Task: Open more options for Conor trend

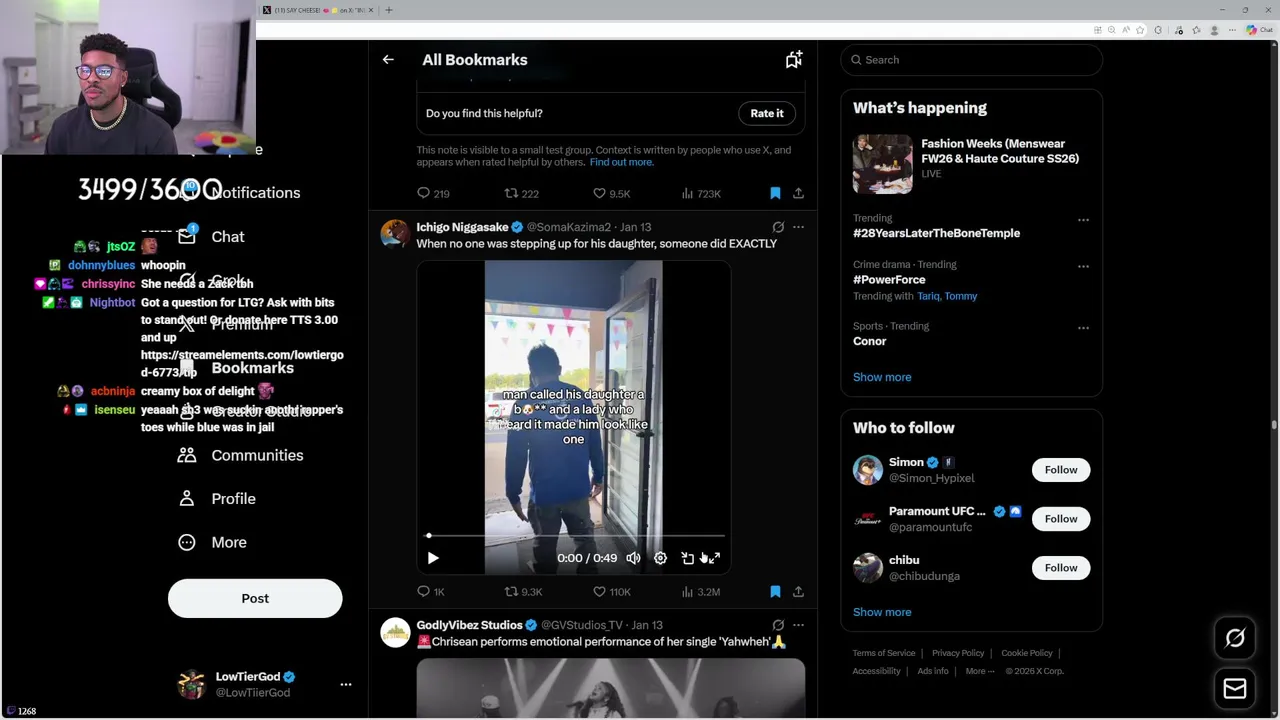Action: point(1083,328)
